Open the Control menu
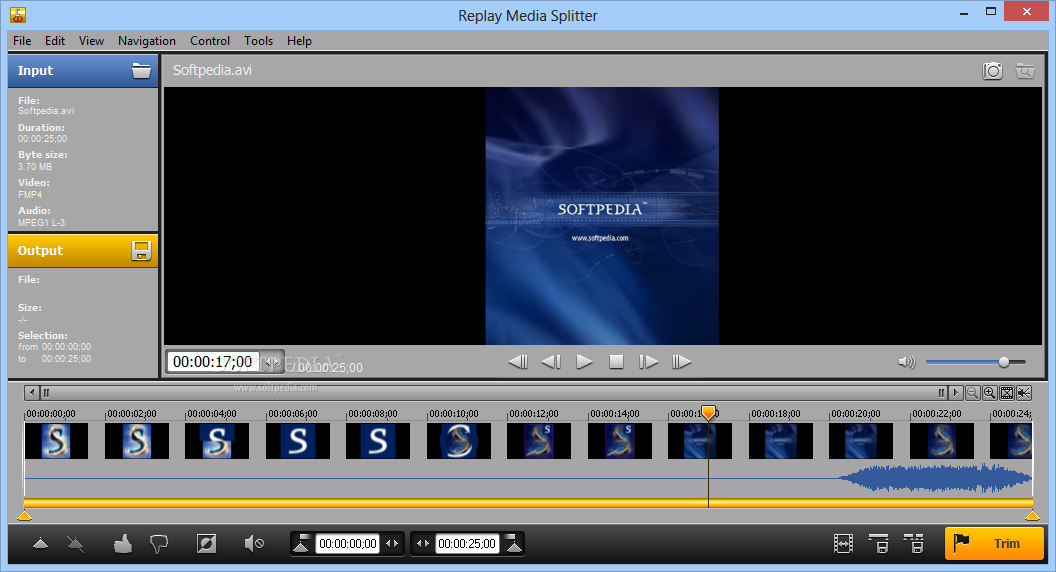The height and width of the screenshot is (572, 1056). (x=210, y=40)
